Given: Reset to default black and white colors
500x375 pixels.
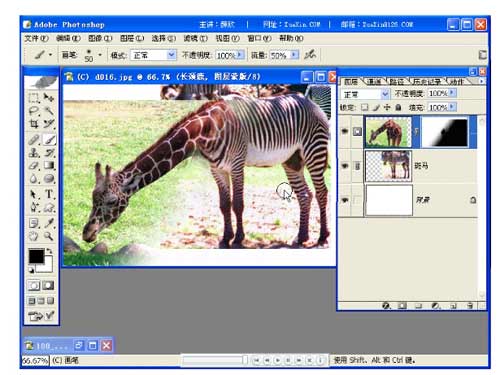Looking at the screenshot, I should [32, 270].
